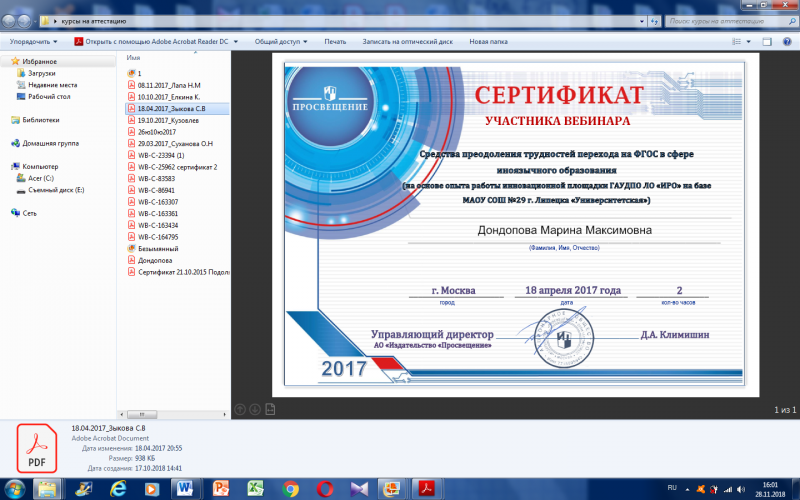800x500 pixels.
Task: Select file 29.03.2017_Суханова О.Н
Action: click(x=176, y=144)
